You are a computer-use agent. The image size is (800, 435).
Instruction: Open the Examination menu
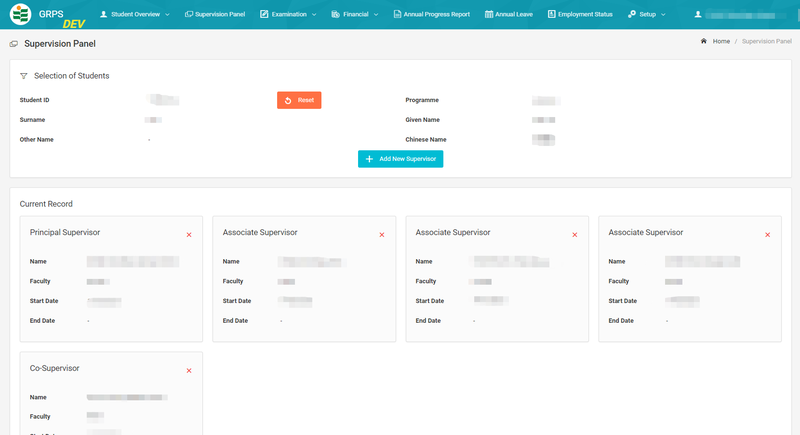288,14
